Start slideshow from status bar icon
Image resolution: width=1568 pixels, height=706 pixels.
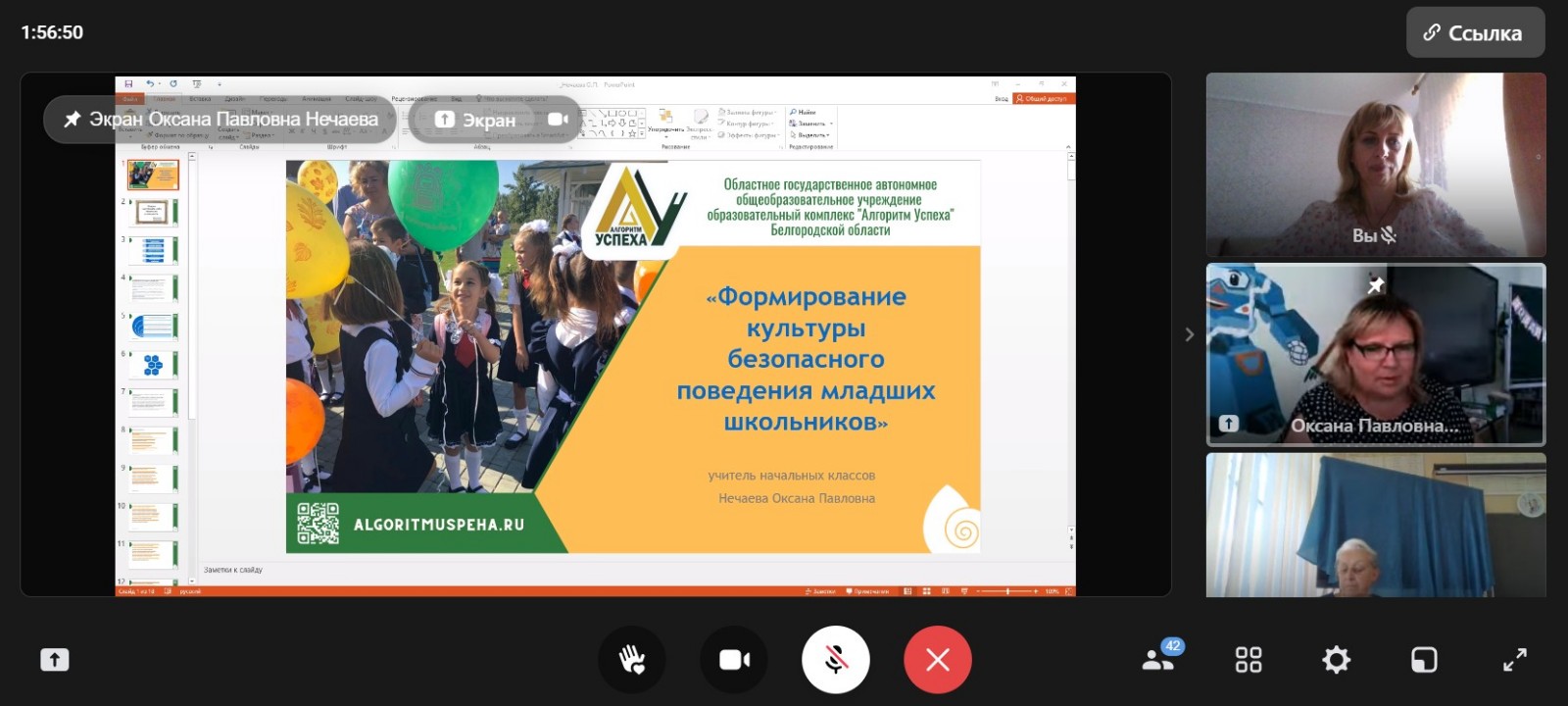pyautogui.click(x=964, y=591)
